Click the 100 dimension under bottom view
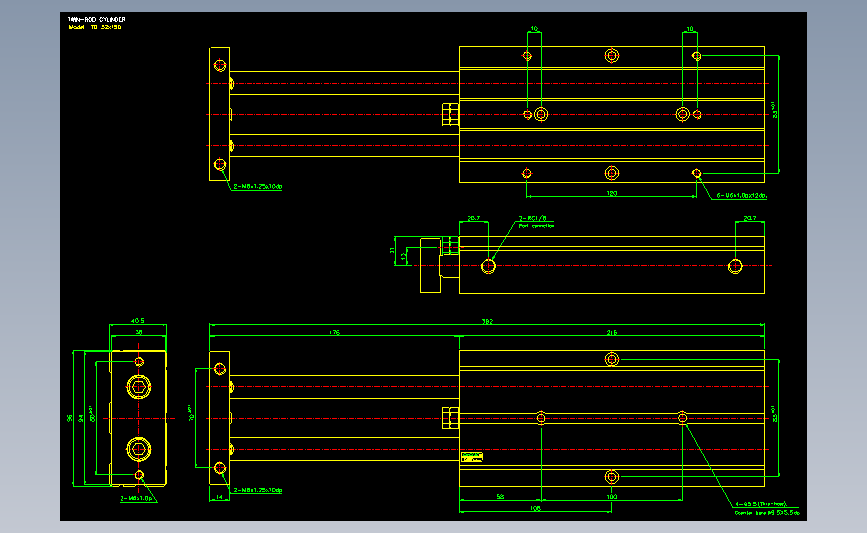Screen dimensions: 867x533 click(612, 497)
